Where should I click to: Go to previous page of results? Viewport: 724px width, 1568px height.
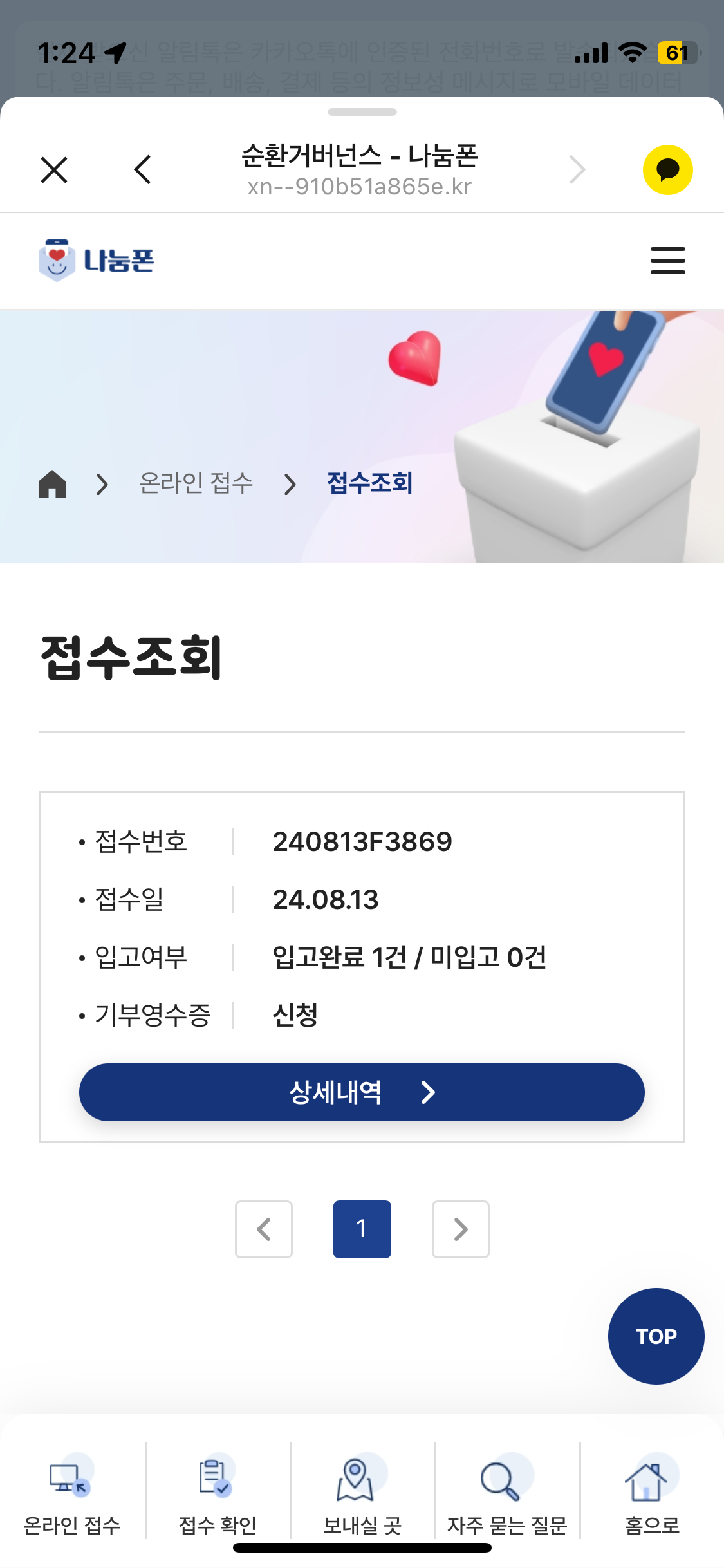point(264,1229)
